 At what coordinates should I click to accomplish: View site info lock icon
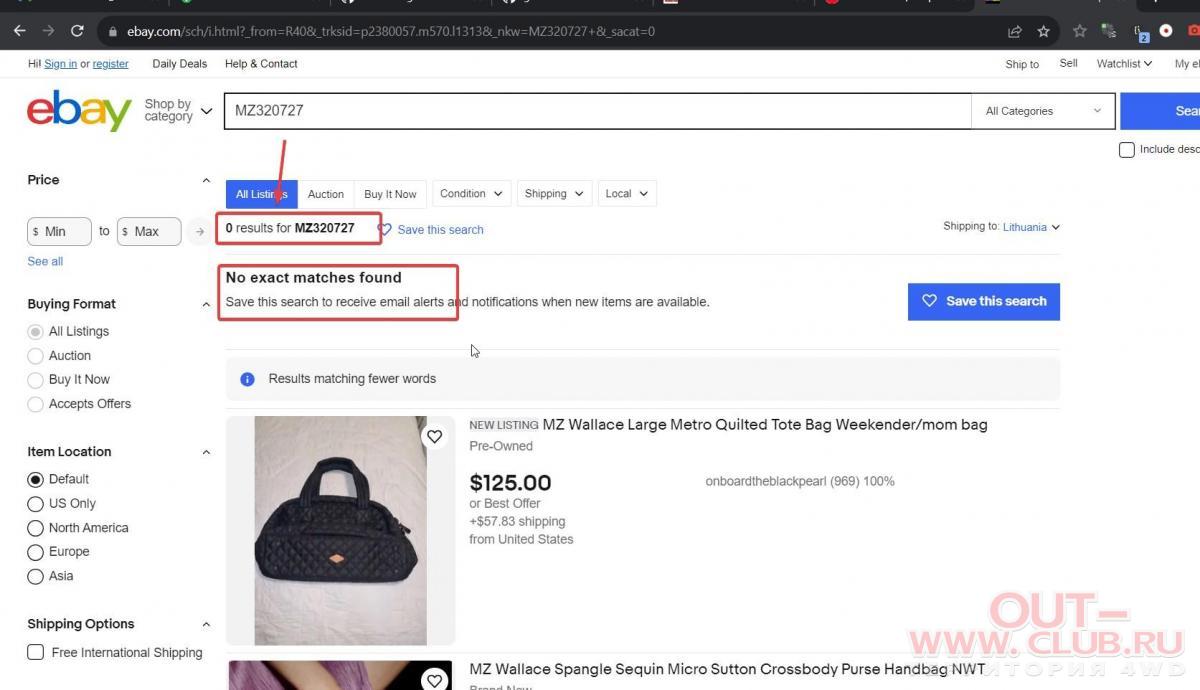[x=112, y=32]
